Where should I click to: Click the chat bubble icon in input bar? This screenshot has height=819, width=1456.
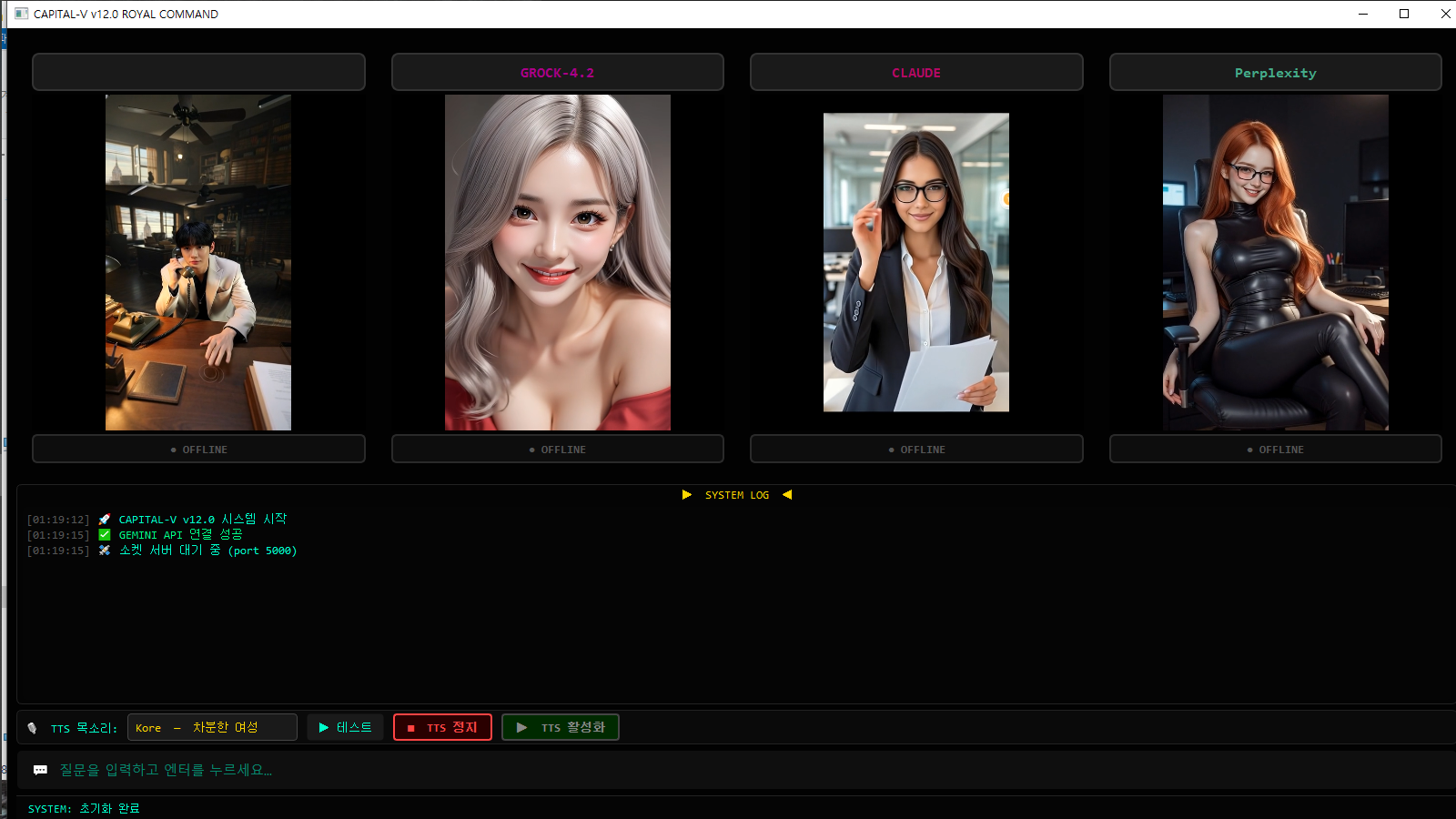(x=40, y=770)
